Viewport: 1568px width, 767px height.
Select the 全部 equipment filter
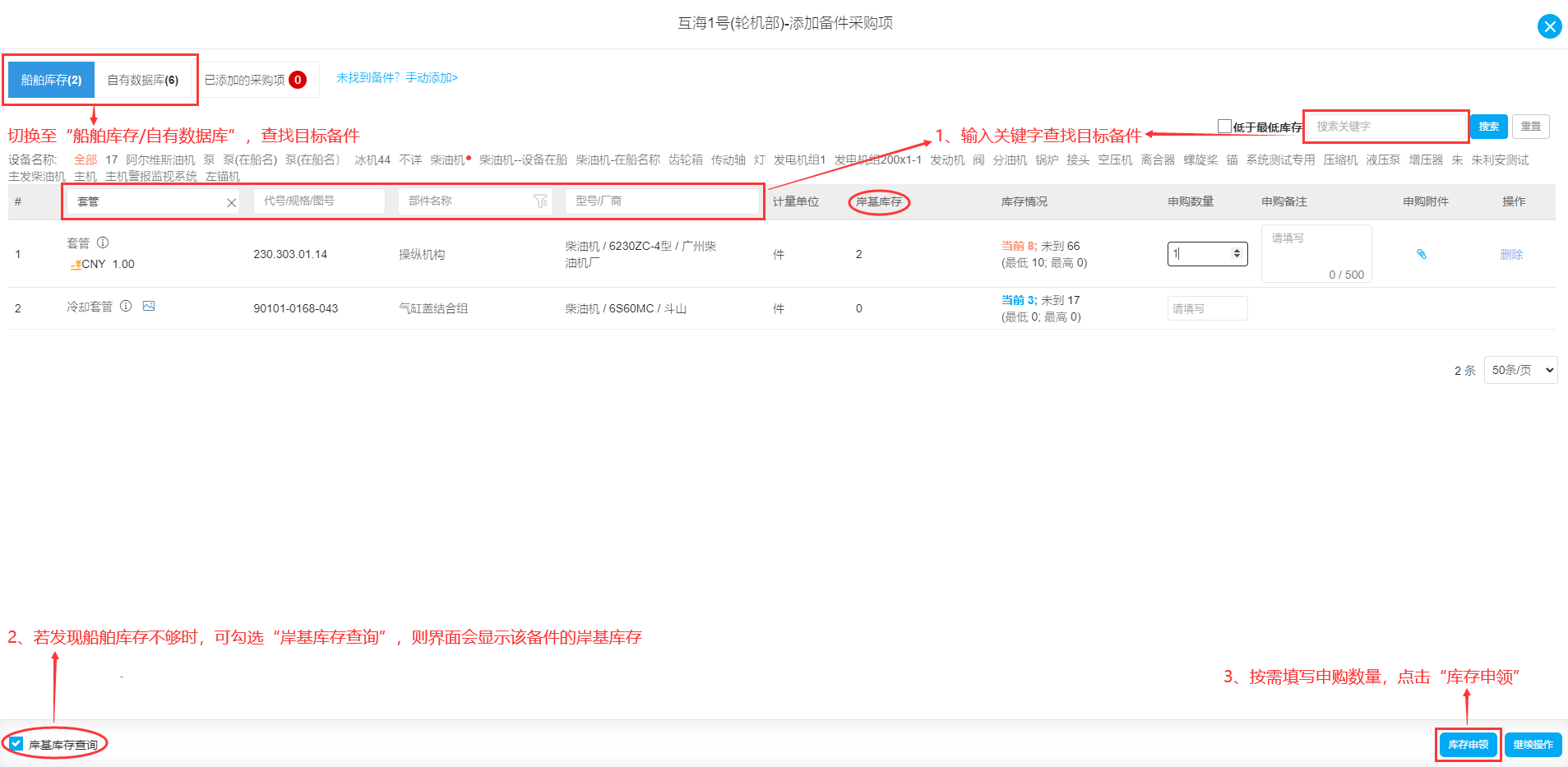click(x=86, y=159)
